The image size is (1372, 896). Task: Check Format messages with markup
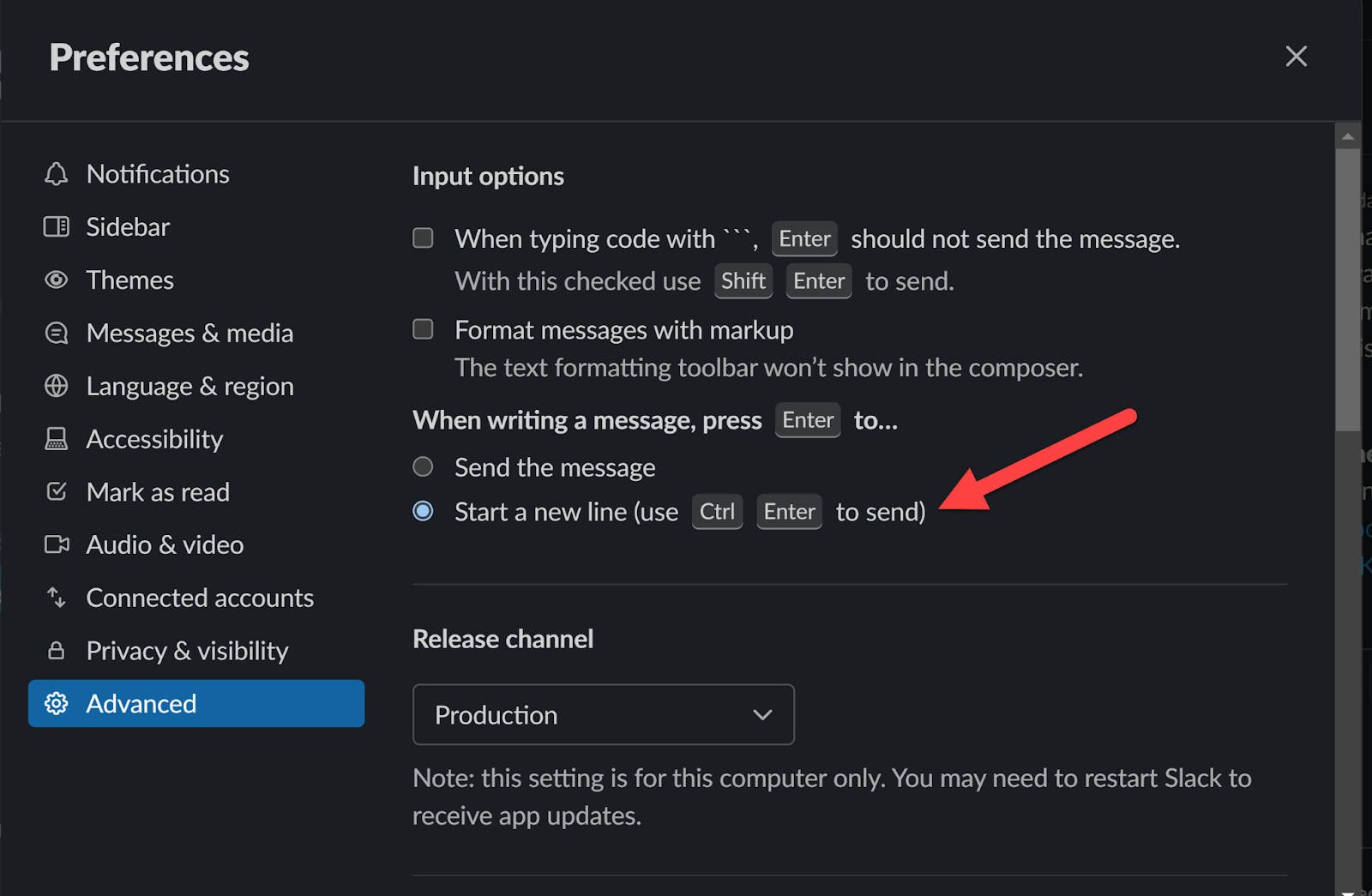pos(423,329)
